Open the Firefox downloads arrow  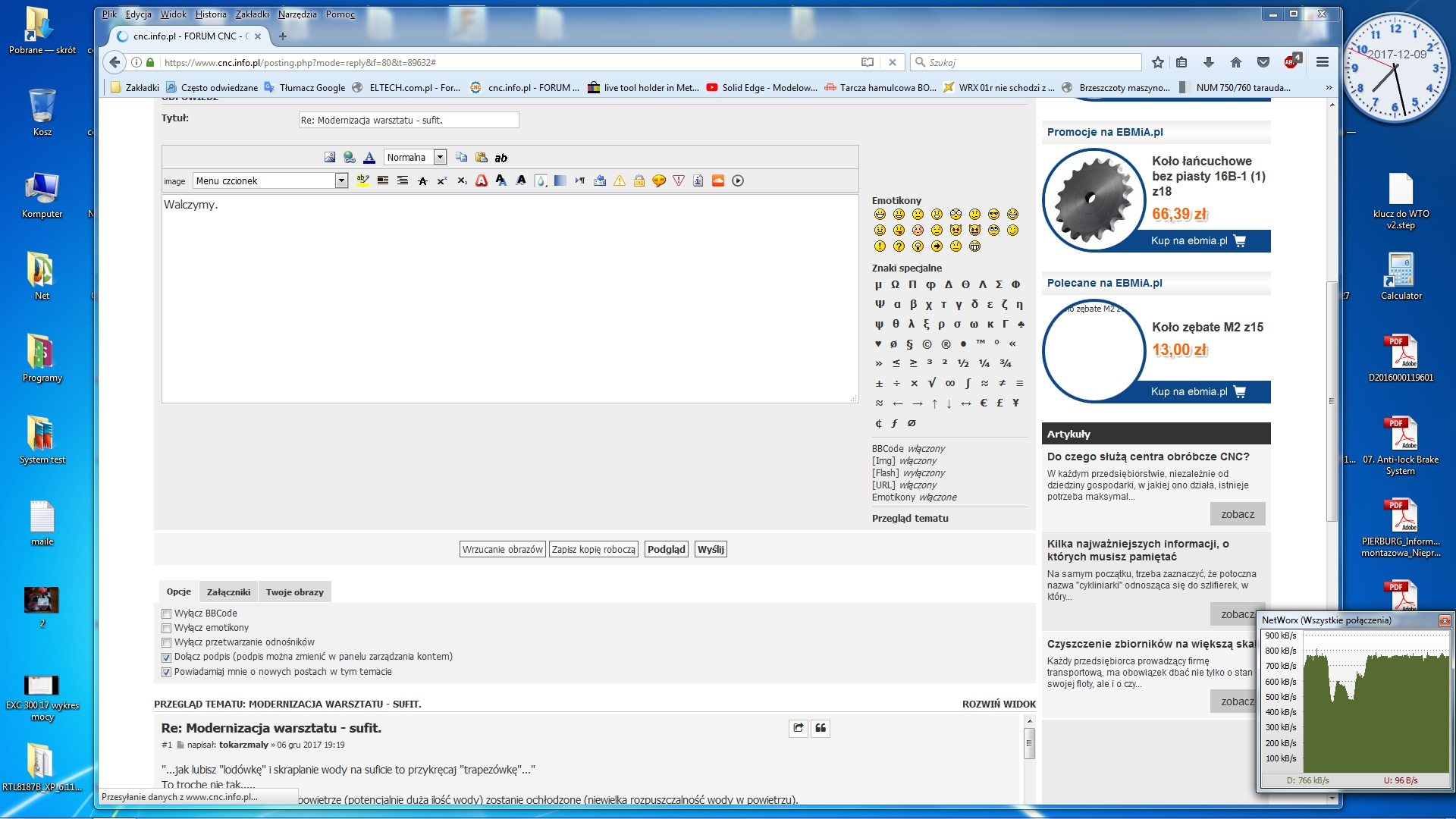(x=1209, y=62)
